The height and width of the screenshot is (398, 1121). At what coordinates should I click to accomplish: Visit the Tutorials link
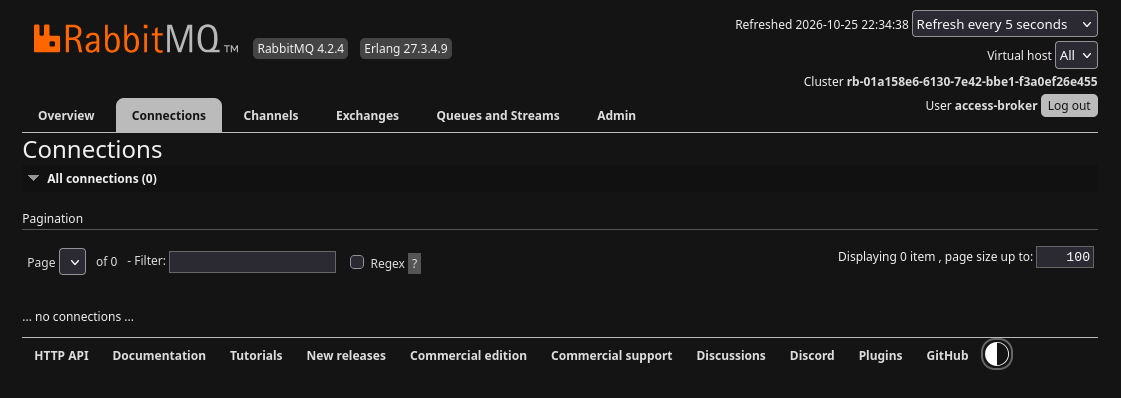(x=256, y=355)
